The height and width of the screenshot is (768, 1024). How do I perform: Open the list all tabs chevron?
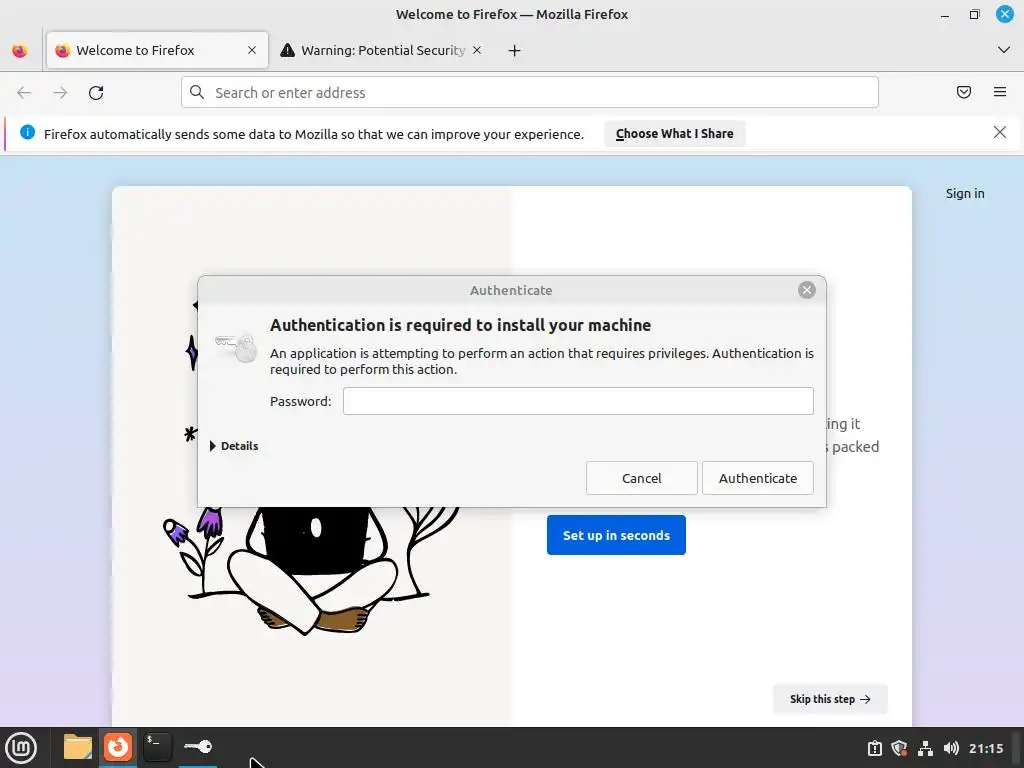pos(1004,50)
